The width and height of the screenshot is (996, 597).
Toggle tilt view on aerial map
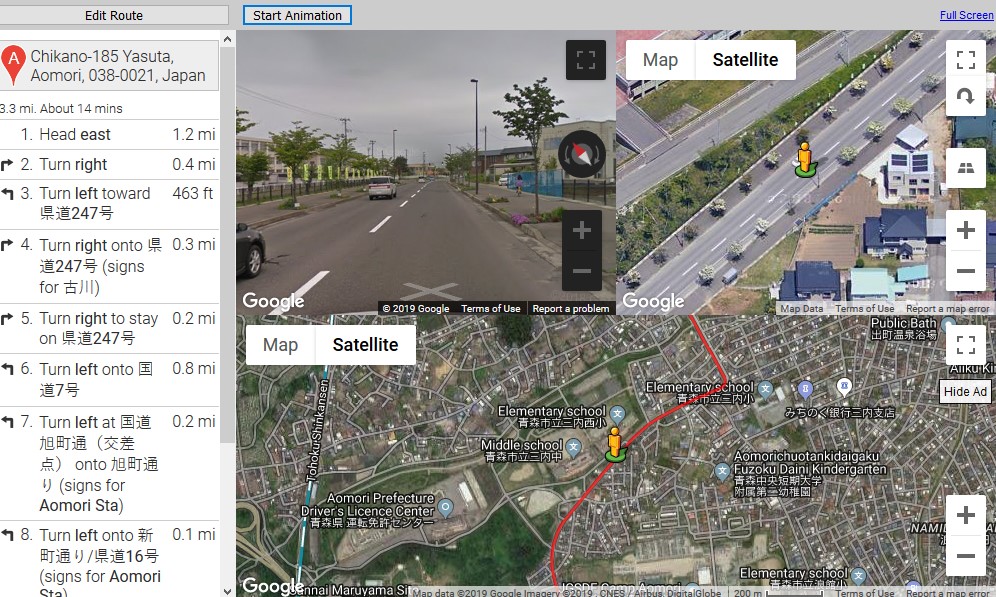click(966, 168)
